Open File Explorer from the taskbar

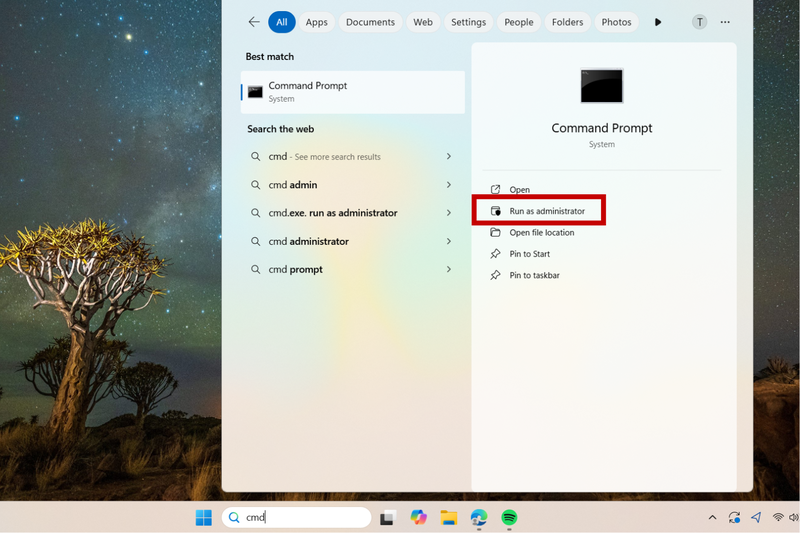(448, 518)
